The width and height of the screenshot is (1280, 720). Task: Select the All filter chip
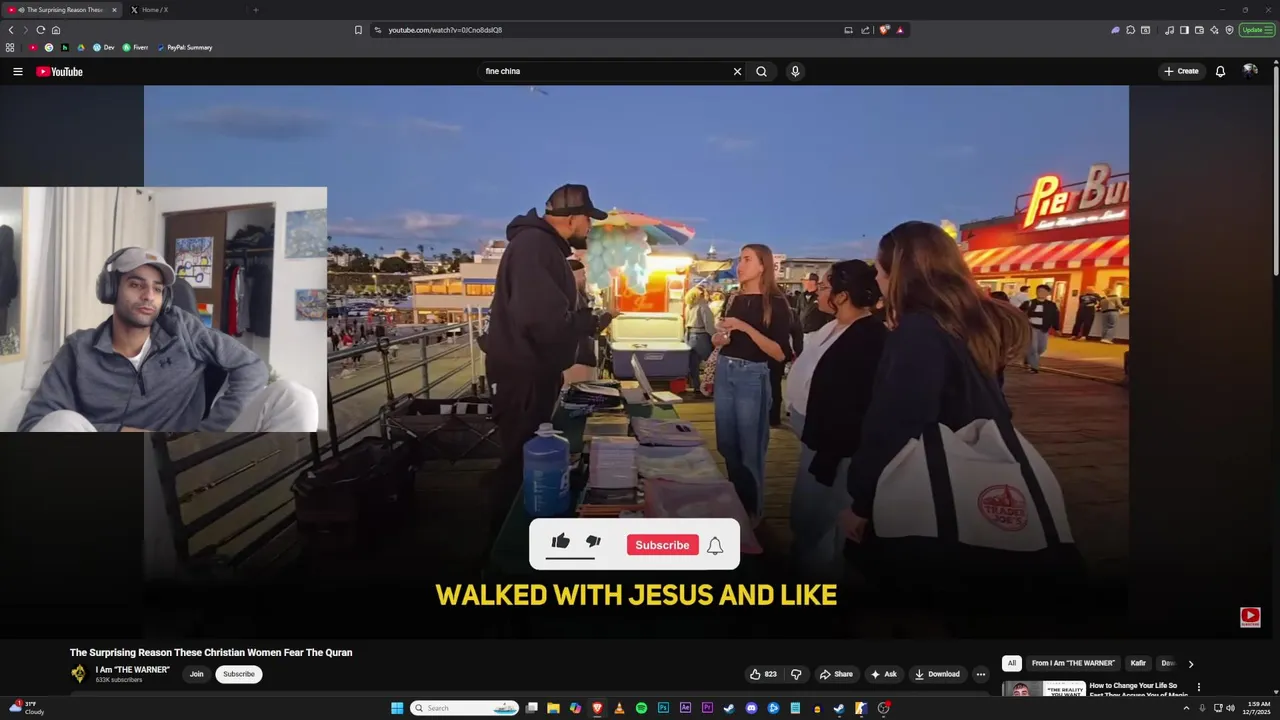pos(1012,663)
